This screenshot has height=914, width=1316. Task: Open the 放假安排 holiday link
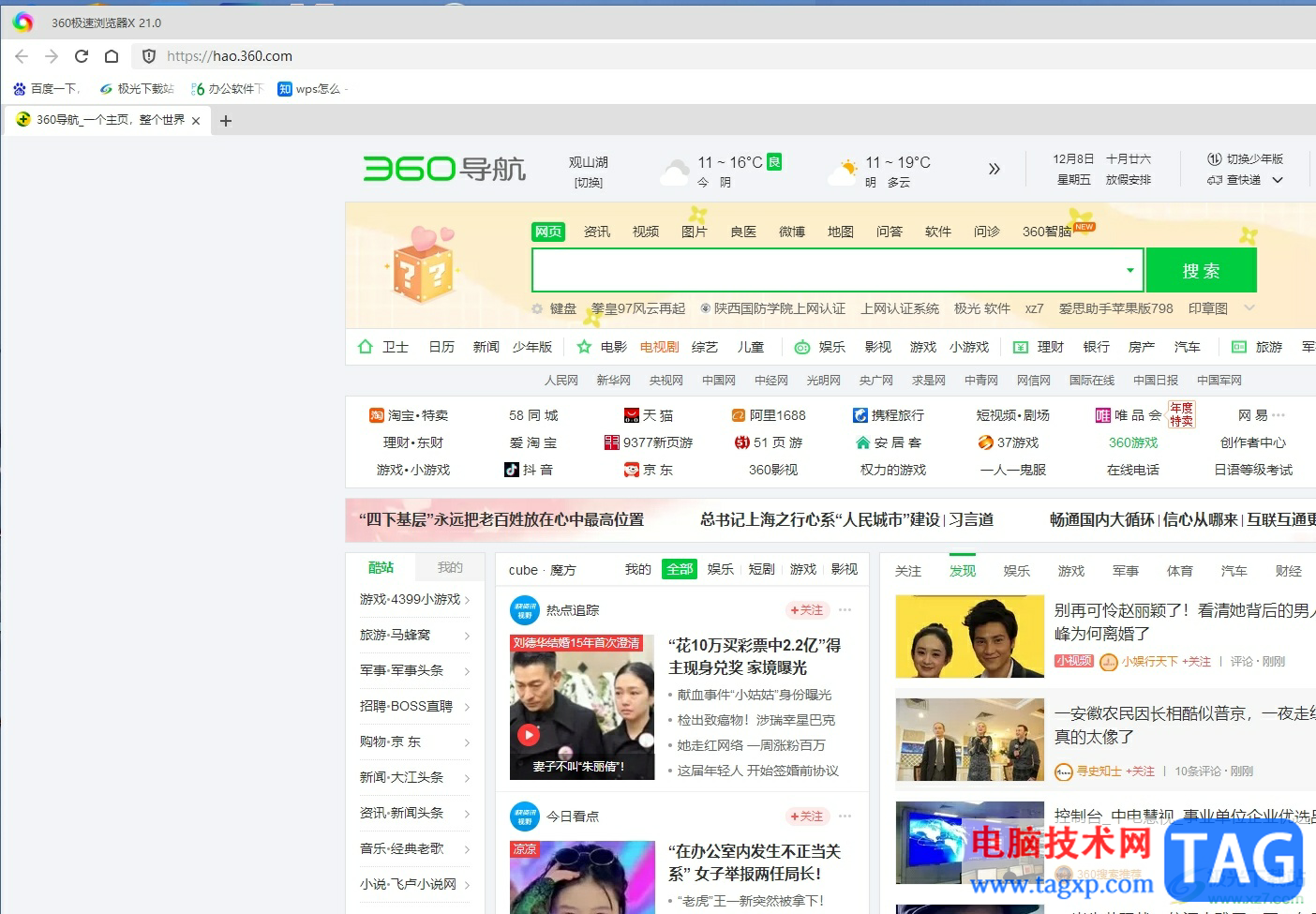[x=1129, y=180]
